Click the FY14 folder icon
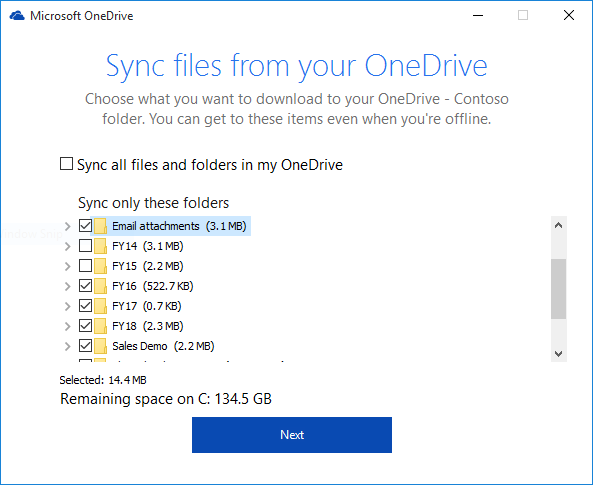 click(100, 246)
